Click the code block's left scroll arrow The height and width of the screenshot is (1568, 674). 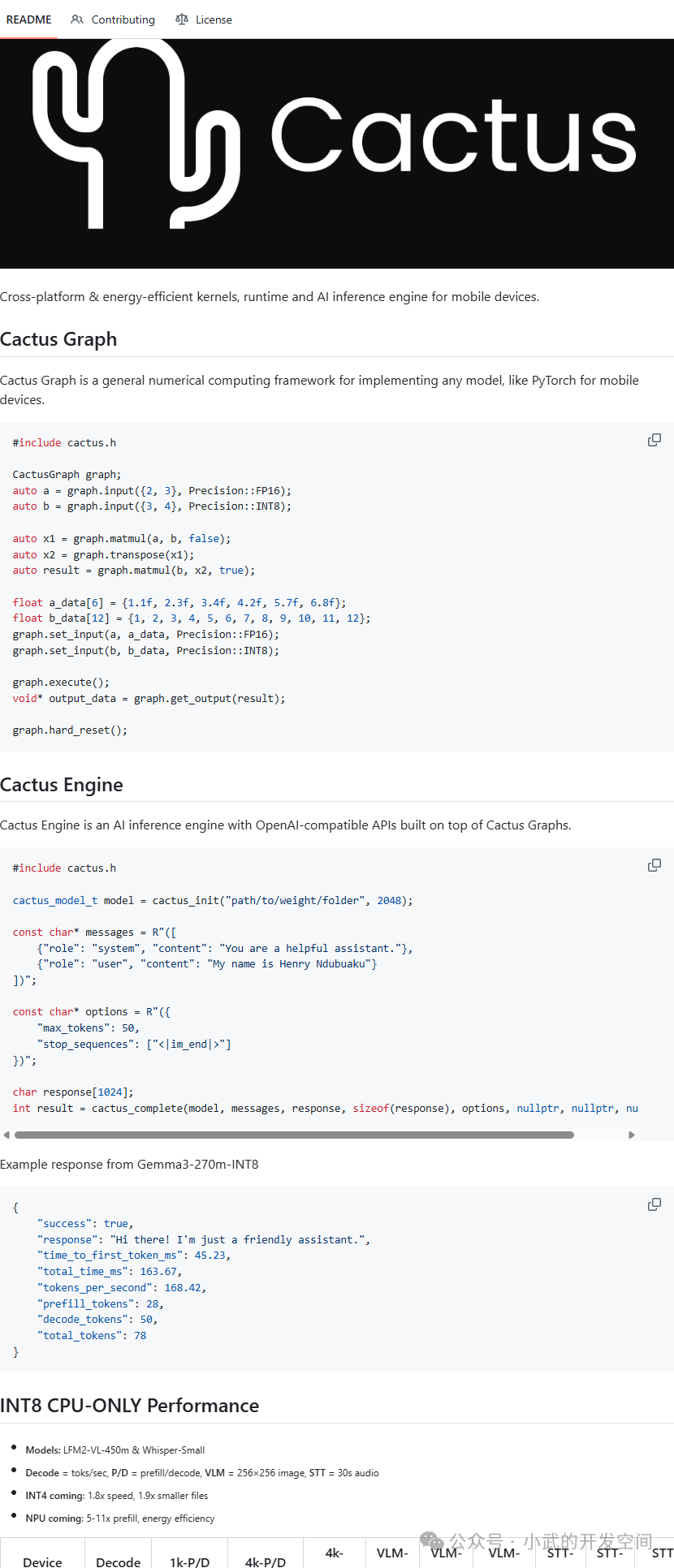point(6,1135)
